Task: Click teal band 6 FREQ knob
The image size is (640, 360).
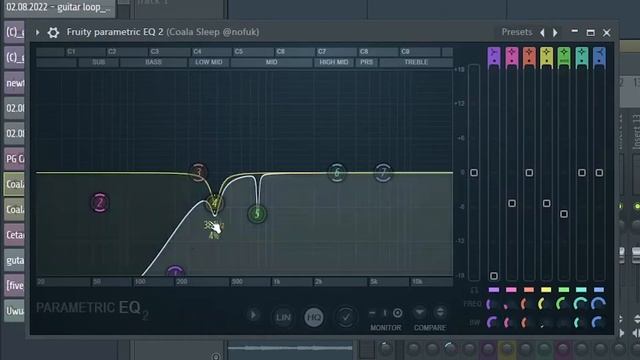Action: coord(580,304)
